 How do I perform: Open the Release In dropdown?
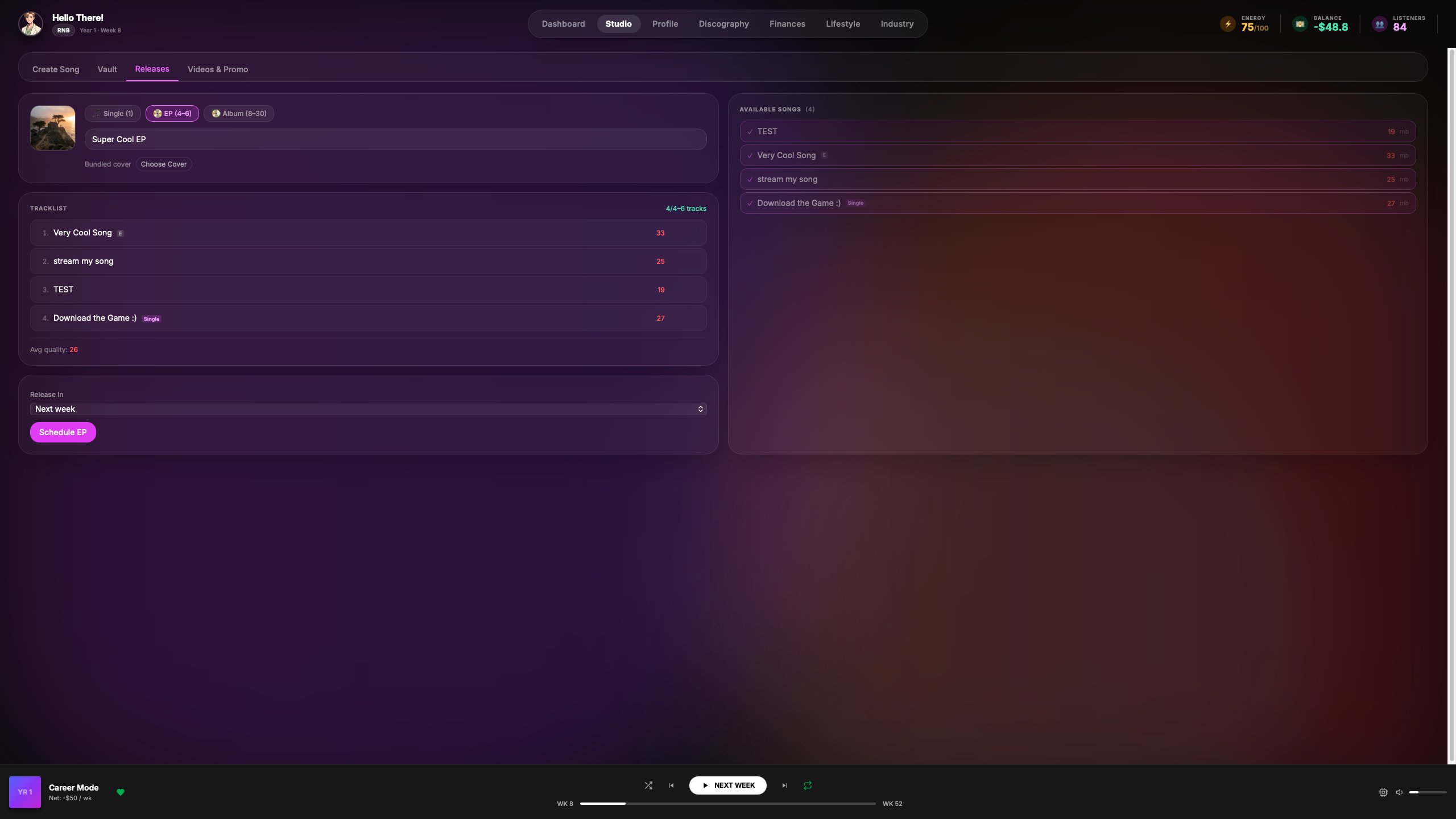pyautogui.click(x=368, y=409)
